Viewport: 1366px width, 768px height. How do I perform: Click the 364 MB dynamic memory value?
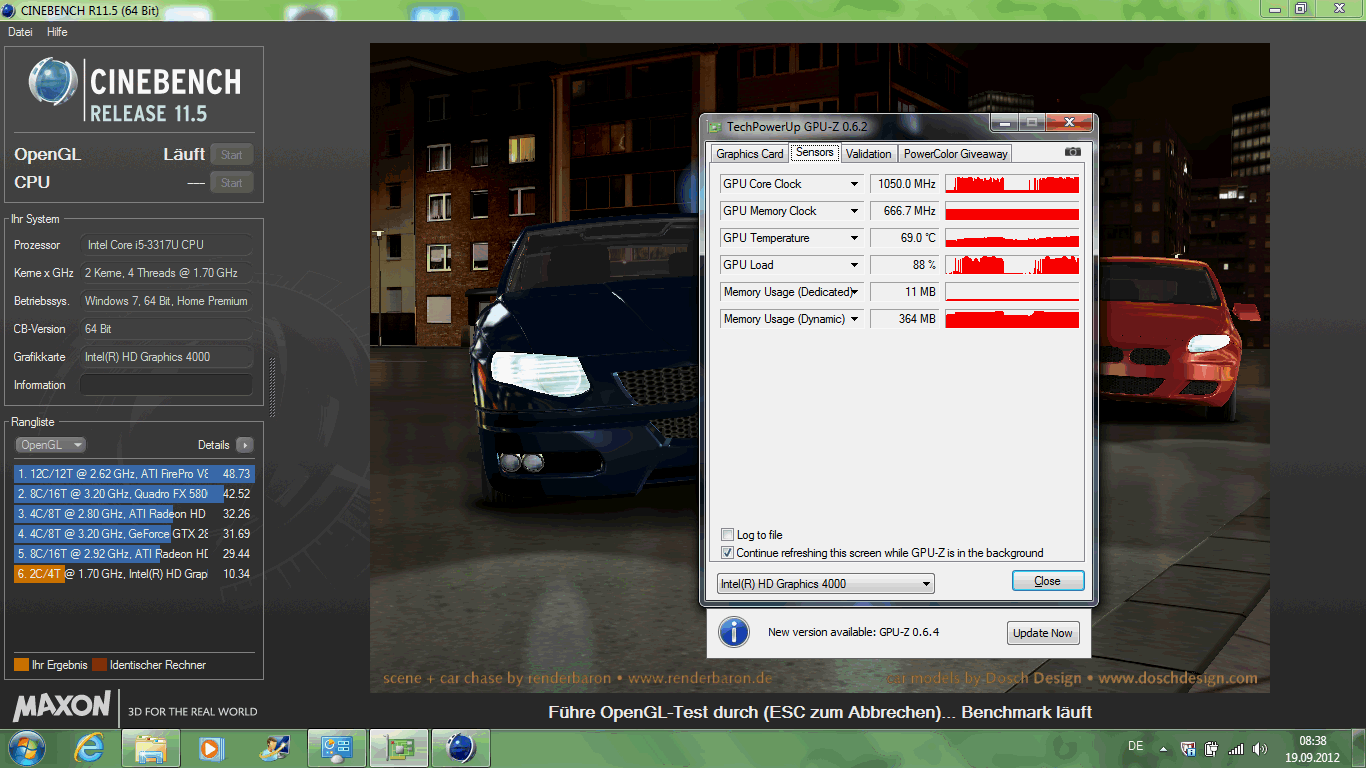(904, 319)
